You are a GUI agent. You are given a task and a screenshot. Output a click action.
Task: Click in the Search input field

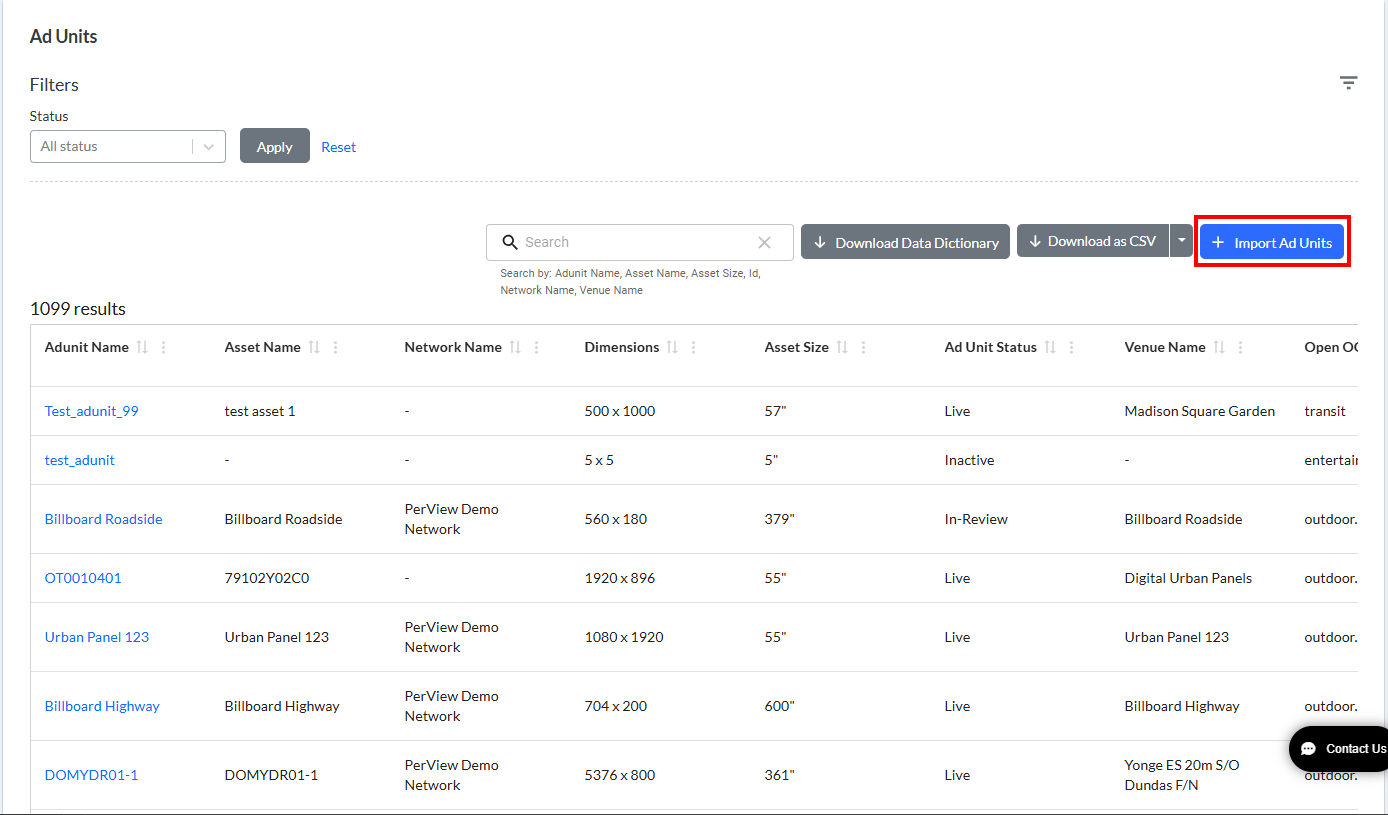[640, 242]
